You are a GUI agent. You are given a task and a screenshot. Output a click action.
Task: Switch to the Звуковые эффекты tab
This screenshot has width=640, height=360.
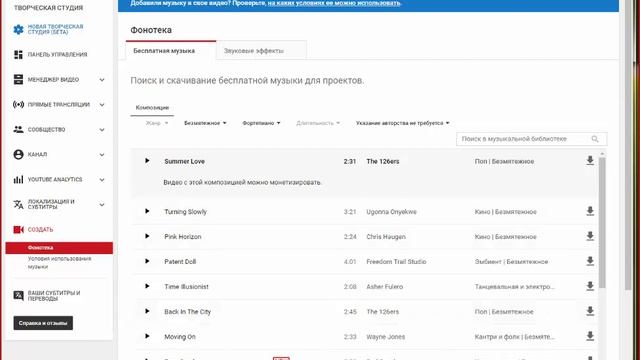(x=261, y=51)
